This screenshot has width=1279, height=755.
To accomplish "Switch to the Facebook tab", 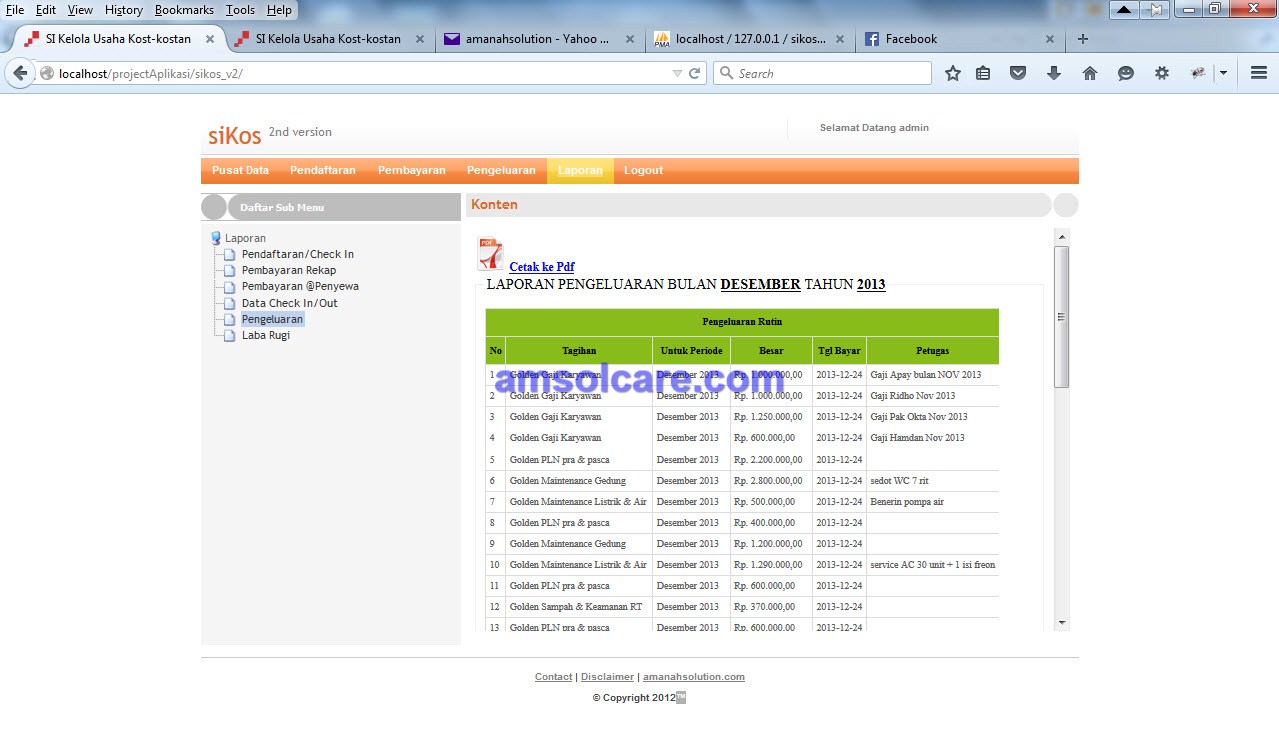I will point(960,39).
